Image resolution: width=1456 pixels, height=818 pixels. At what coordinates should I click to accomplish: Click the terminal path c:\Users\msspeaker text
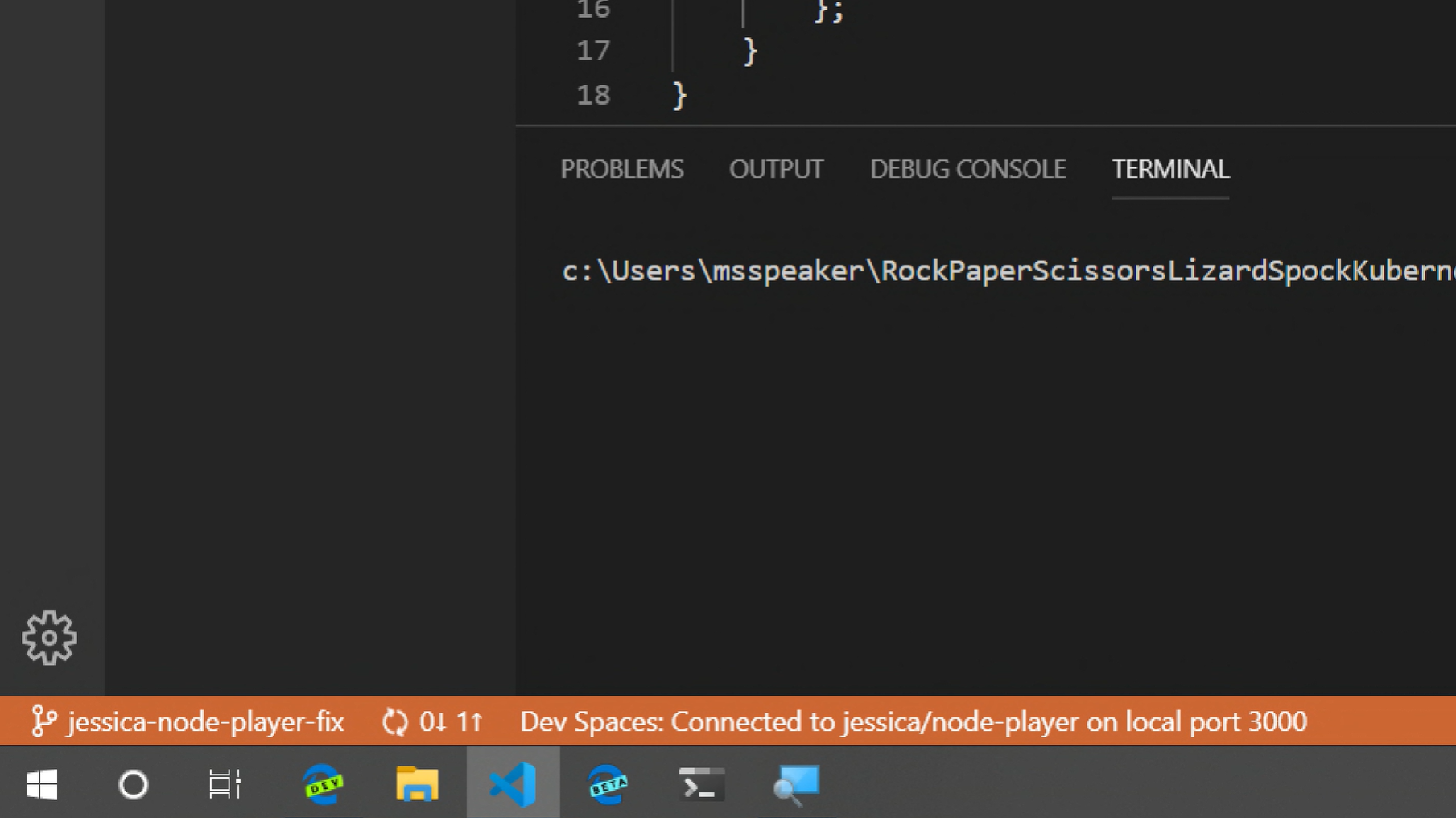pyautogui.click(x=712, y=271)
